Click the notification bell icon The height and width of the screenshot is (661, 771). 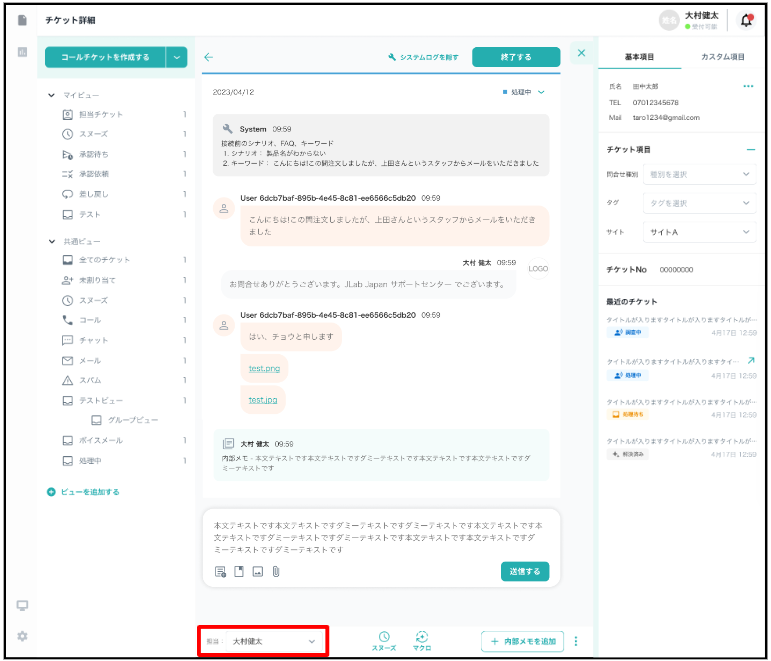pos(746,20)
